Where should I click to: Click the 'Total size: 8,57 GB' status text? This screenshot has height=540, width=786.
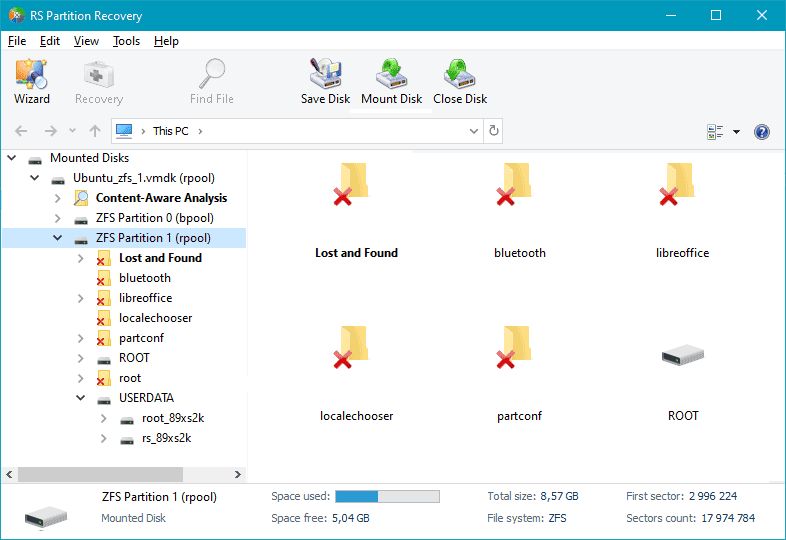click(x=533, y=496)
